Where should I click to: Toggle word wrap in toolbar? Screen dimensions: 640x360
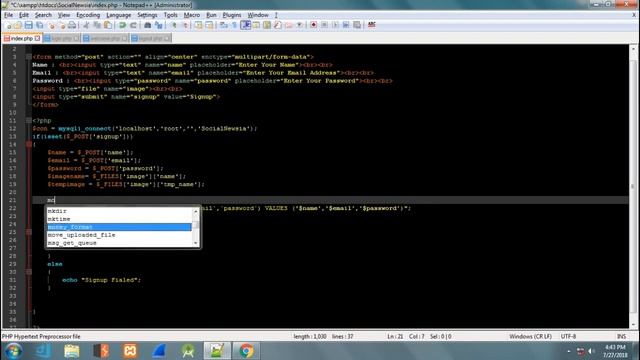pyautogui.click(x=224, y=25)
